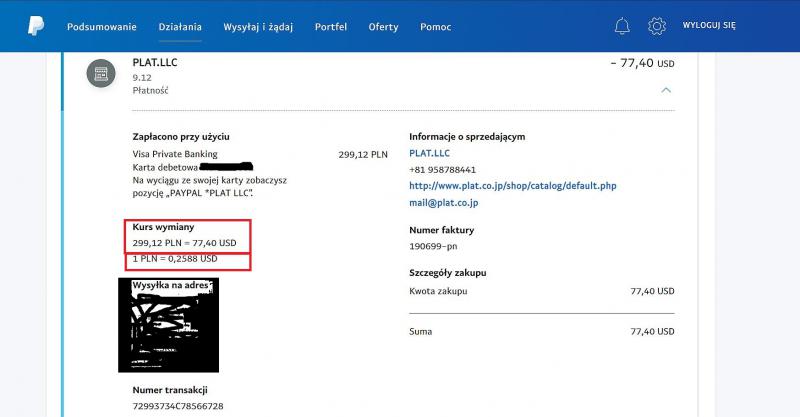
Task: Click invoice number 190699-pn
Action: point(436,246)
